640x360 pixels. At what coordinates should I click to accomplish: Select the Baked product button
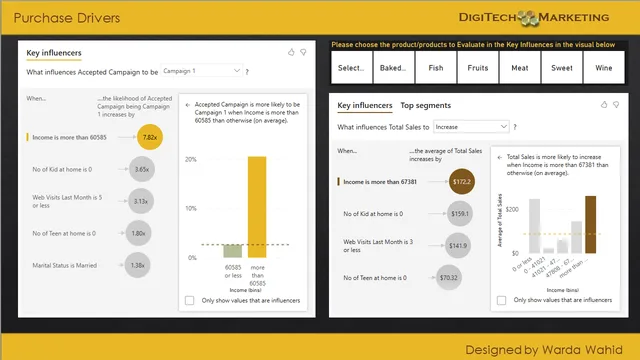point(393,68)
